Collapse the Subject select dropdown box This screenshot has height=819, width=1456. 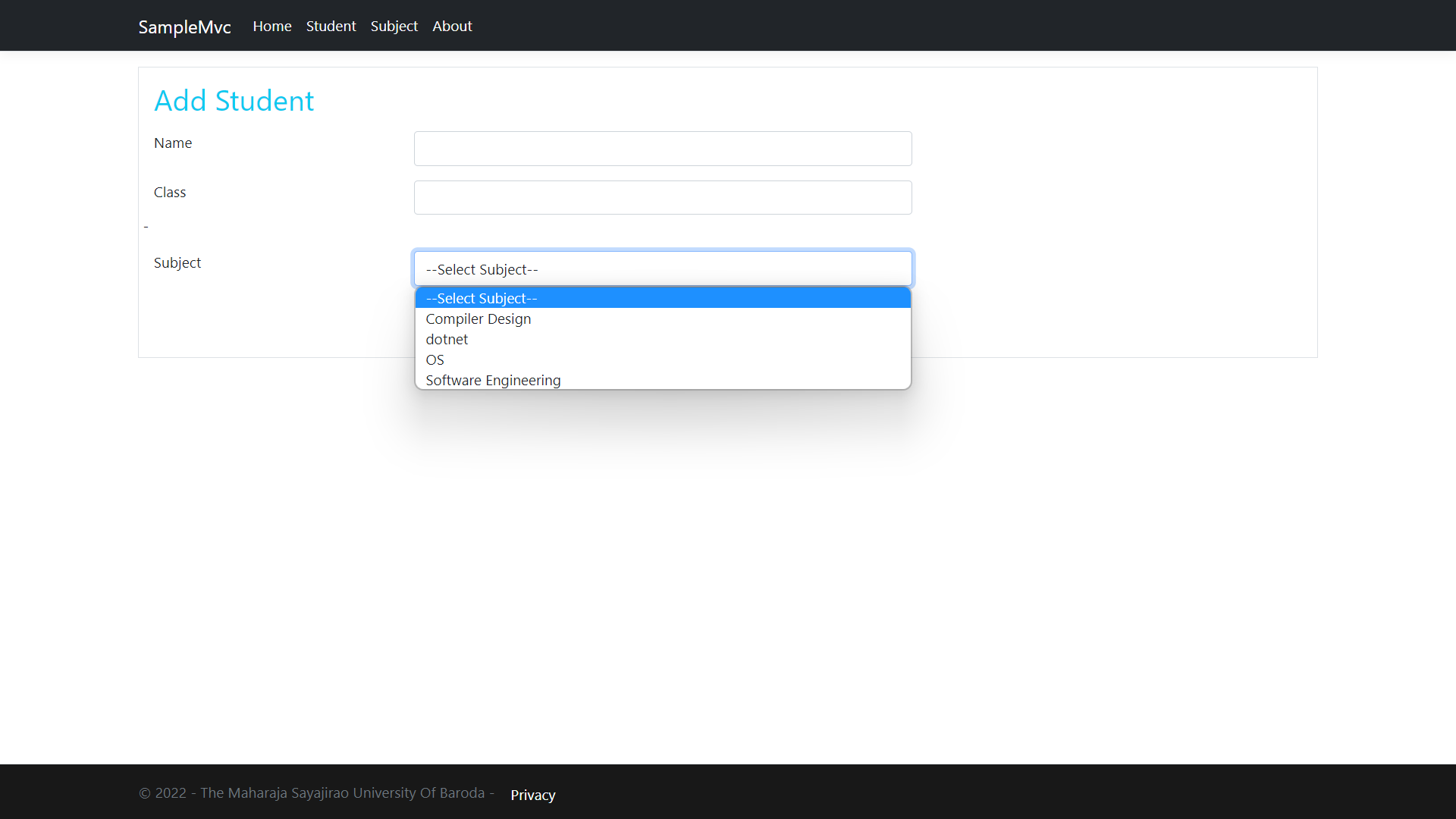point(663,268)
